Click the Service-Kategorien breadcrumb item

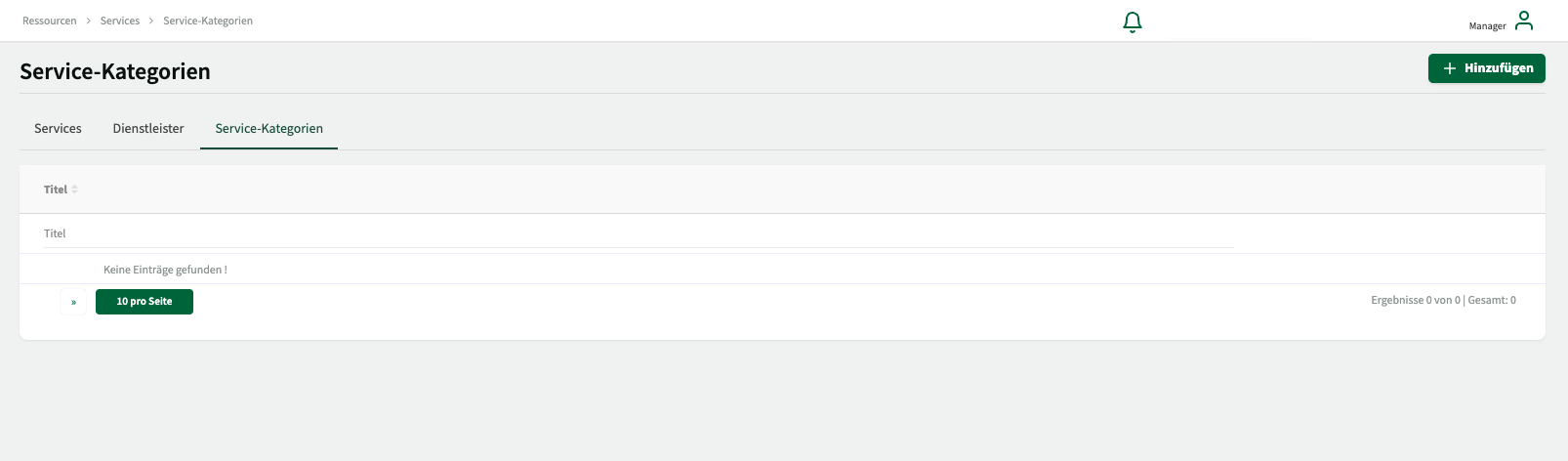coord(208,21)
